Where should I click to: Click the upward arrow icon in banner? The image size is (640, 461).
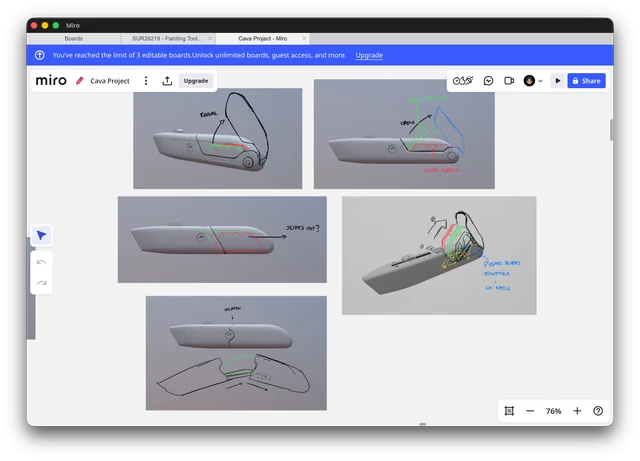[x=40, y=55]
